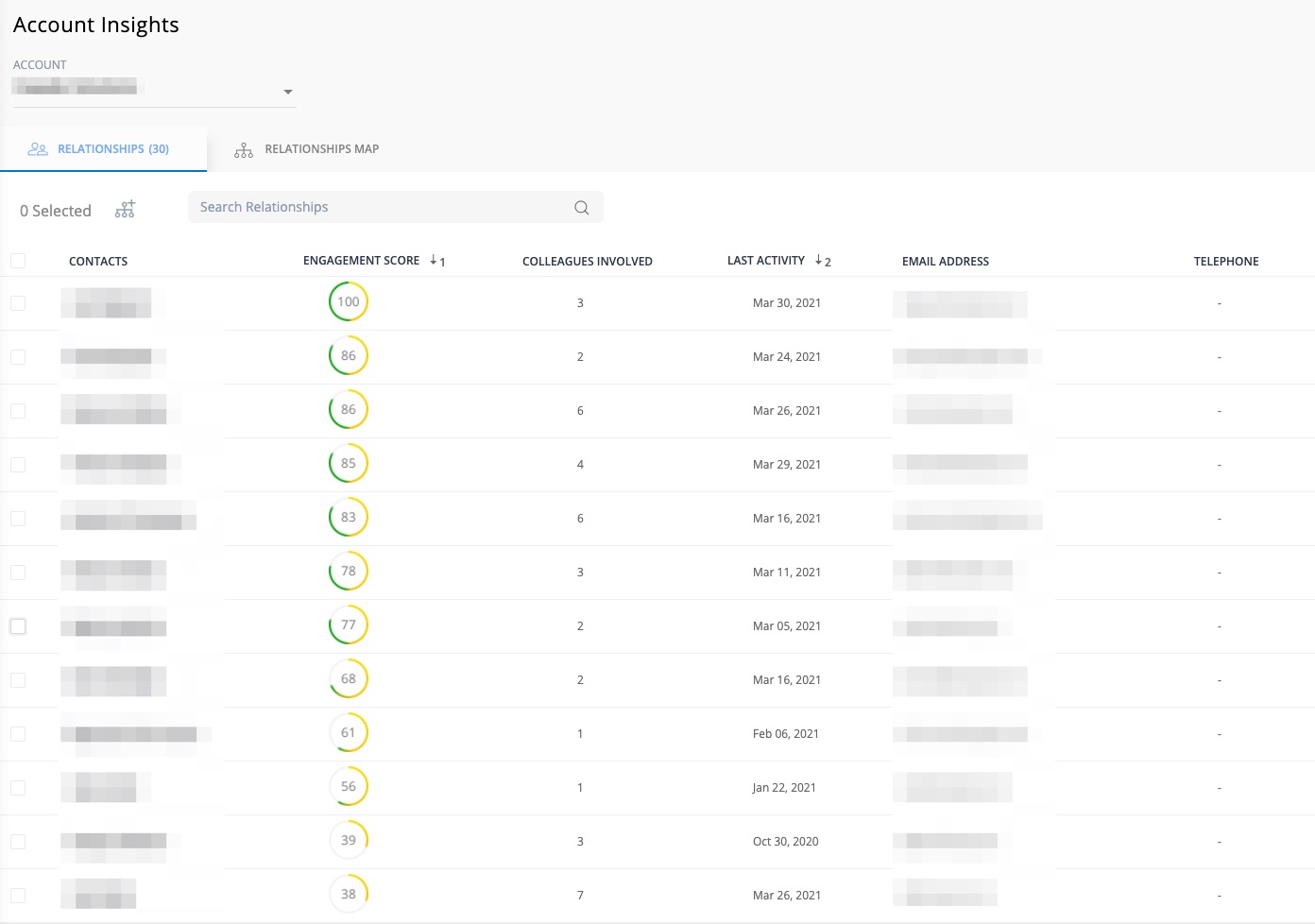Select the Relationships (30) tab

[112, 149]
